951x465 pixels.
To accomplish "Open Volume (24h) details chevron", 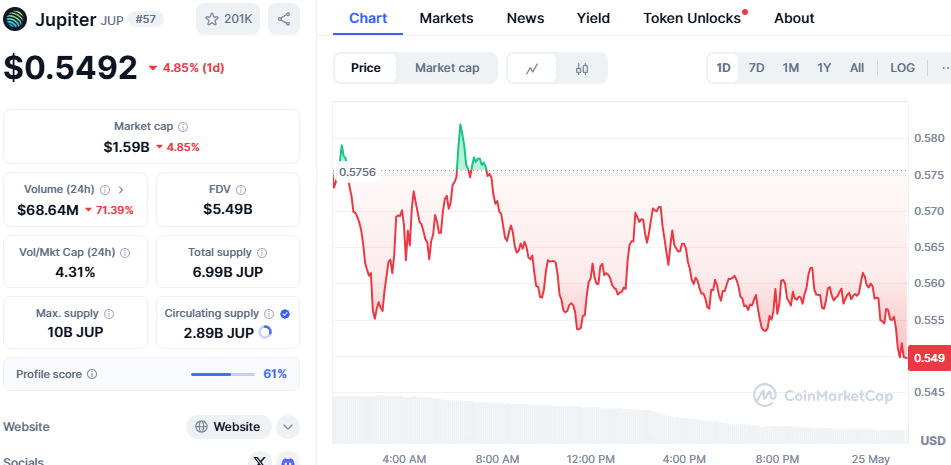I will click(x=121, y=190).
